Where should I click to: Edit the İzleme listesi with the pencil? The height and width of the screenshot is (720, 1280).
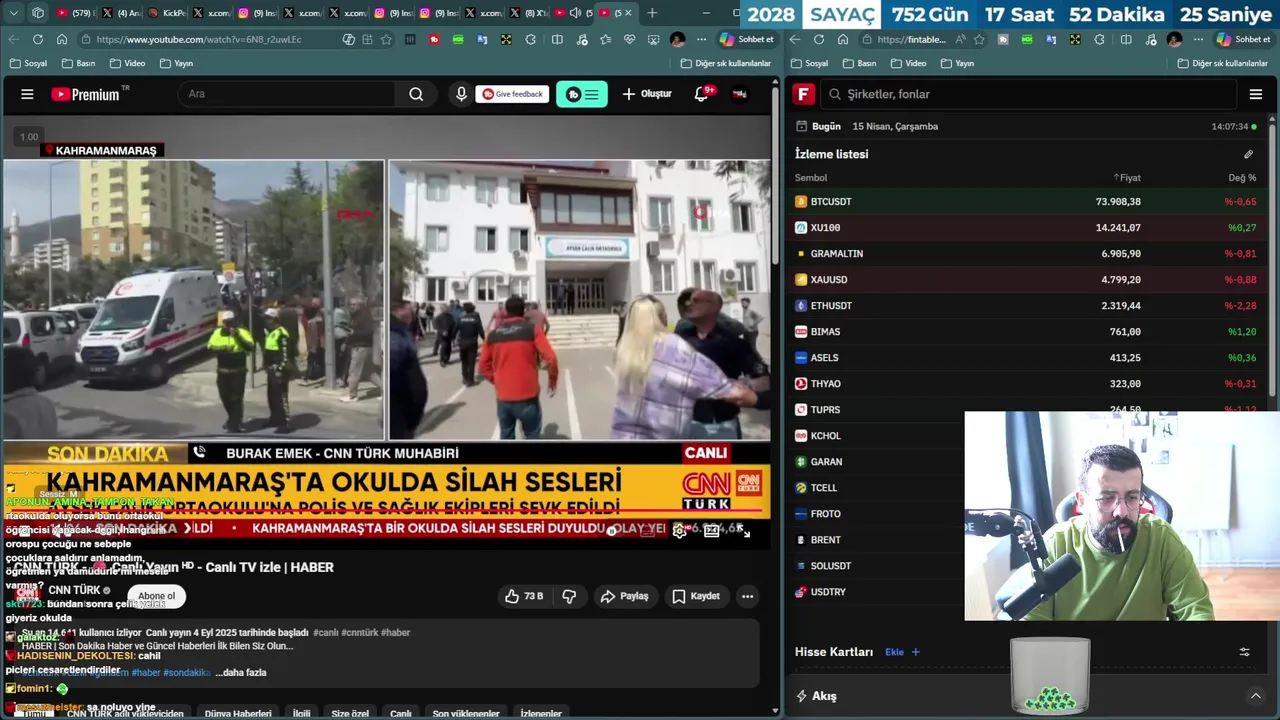(x=1248, y=154)
